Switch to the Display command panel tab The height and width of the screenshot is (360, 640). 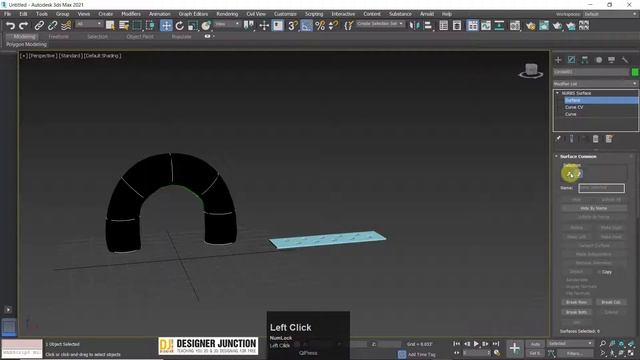611,60
